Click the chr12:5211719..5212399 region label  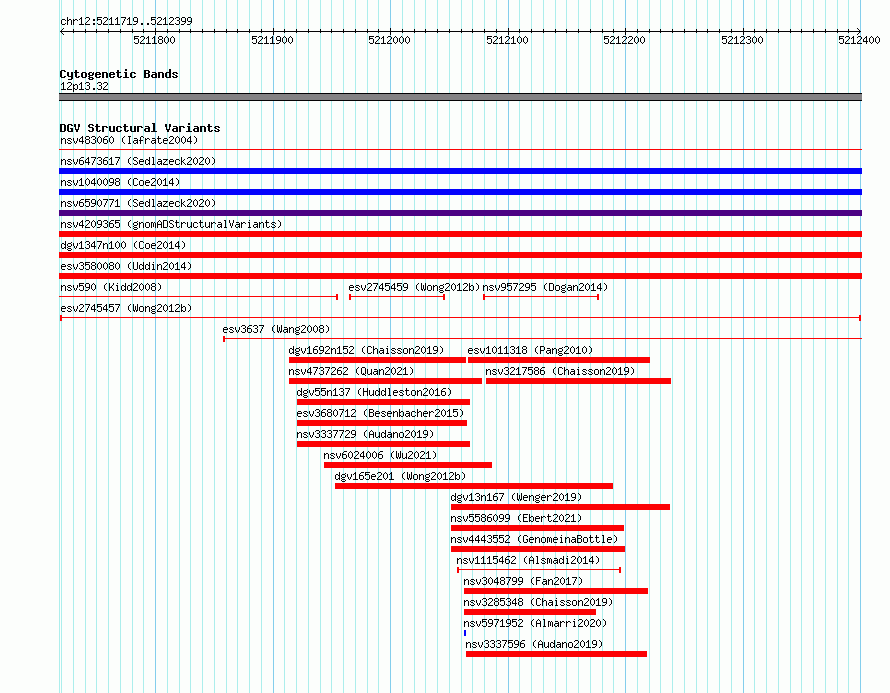(x=126, y=21)
